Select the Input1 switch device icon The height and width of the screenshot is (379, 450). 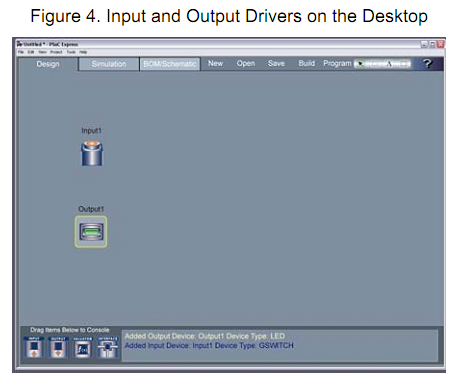click(x=92, y=153)
